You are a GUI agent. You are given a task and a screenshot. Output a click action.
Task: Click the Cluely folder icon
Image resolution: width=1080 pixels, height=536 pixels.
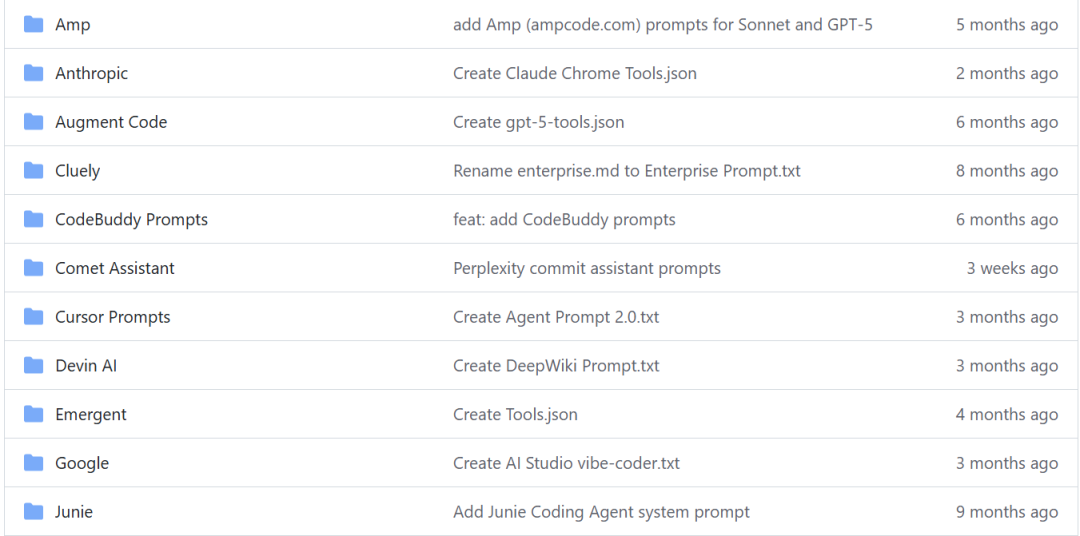pos(34,171)
